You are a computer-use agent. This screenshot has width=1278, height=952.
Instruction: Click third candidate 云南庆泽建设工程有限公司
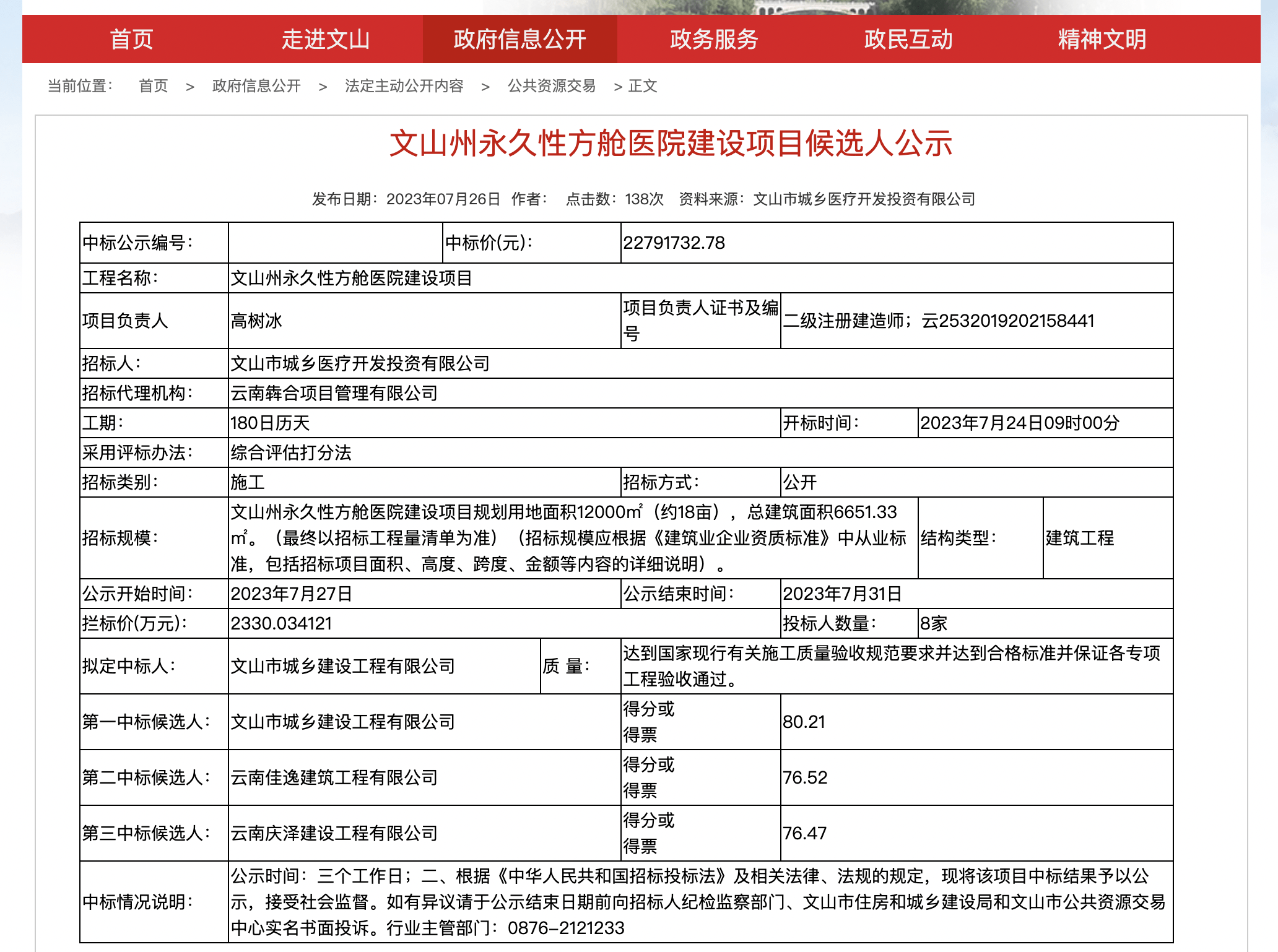(x=334, y=833)
